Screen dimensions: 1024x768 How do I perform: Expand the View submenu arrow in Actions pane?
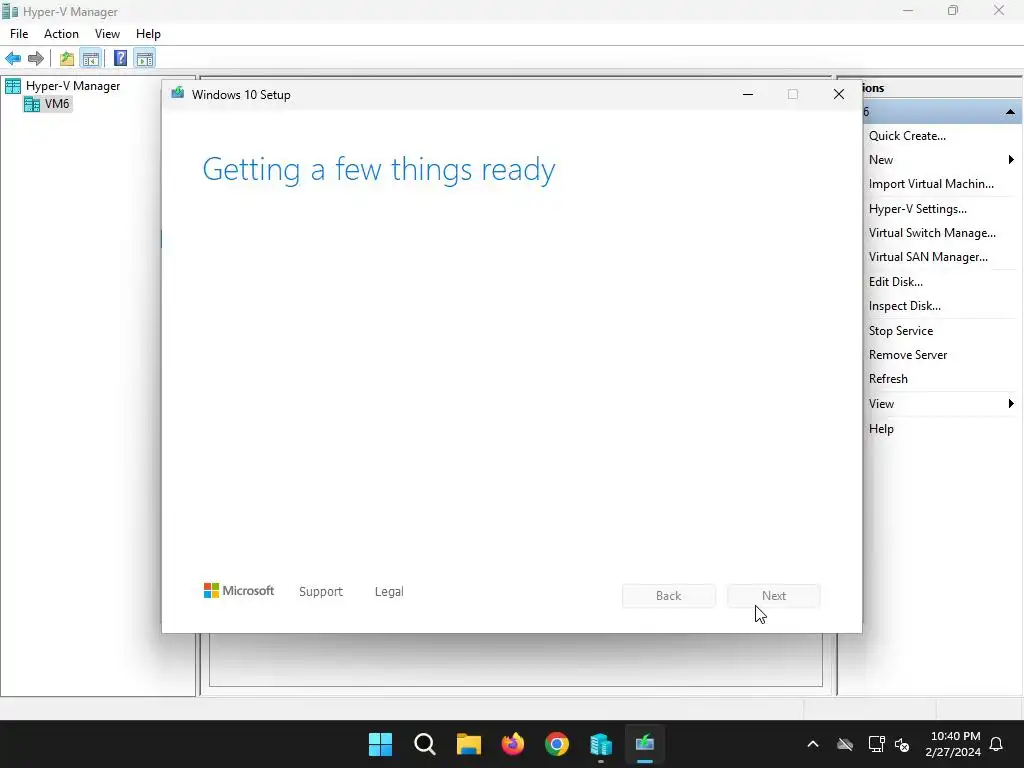[x=1011, y=404]
